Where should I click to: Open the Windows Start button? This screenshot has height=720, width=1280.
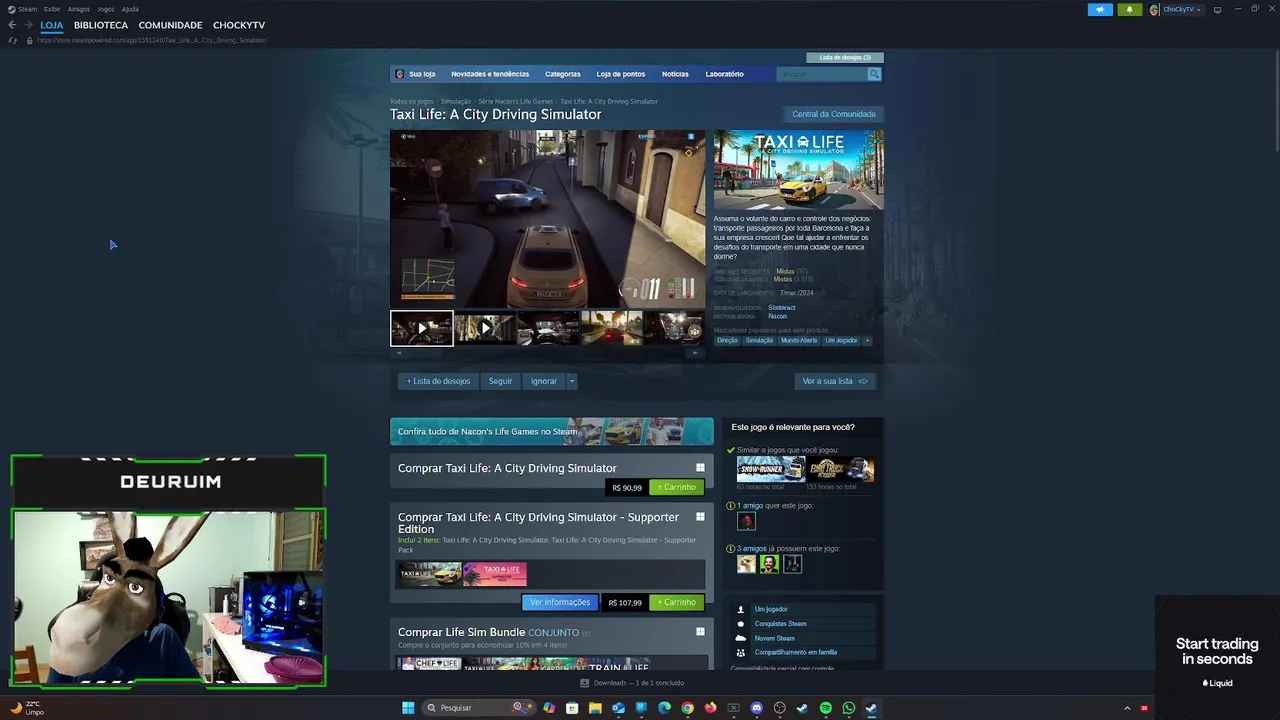click(x=408, y=708)
